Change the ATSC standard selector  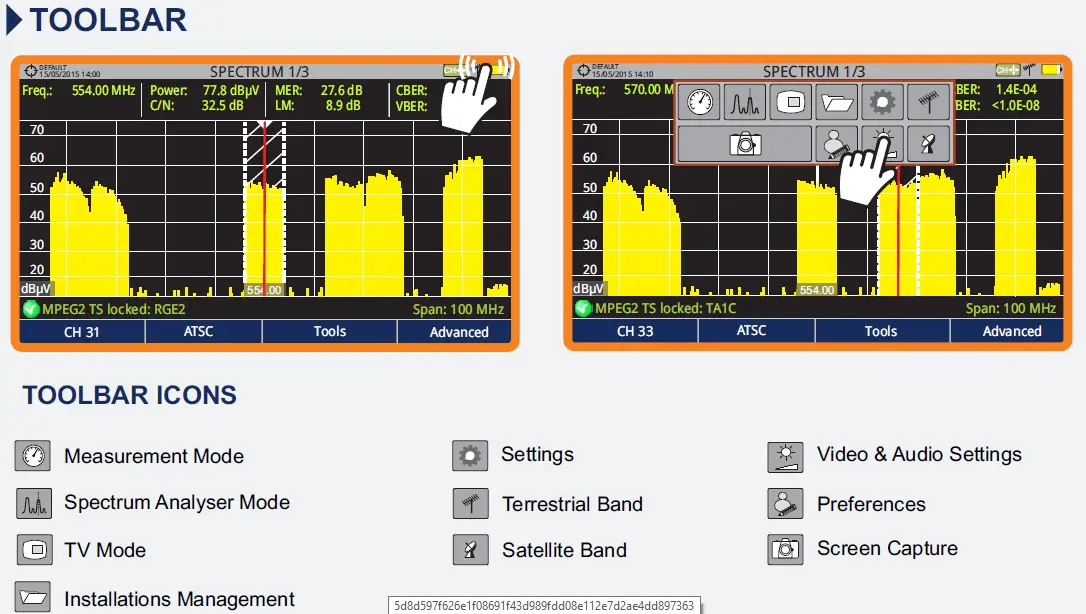(202, 331)
